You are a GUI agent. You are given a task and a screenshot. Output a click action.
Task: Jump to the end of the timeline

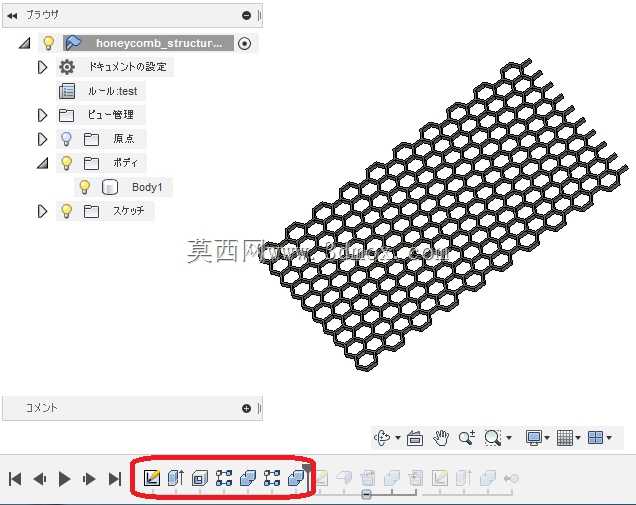pos(115,479)
